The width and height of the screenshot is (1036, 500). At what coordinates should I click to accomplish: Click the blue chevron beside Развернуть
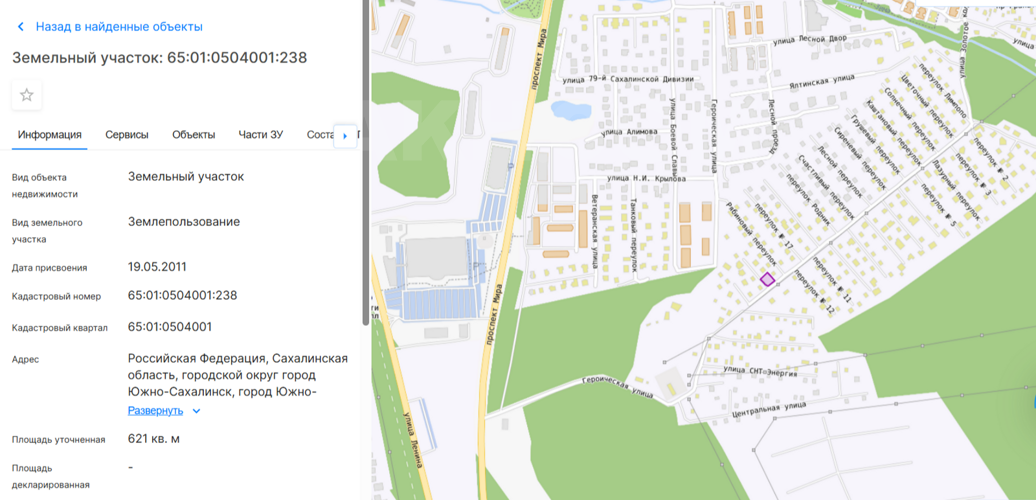[x=196, y=411]
